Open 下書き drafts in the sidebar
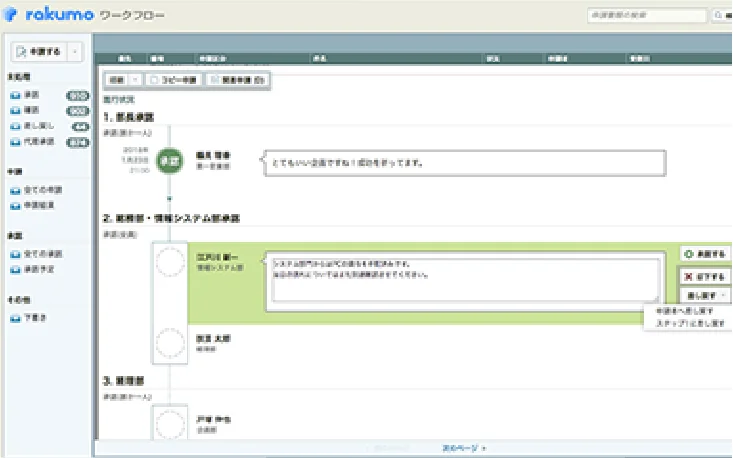This screenshot has height=458, width=733. [36, 318]
